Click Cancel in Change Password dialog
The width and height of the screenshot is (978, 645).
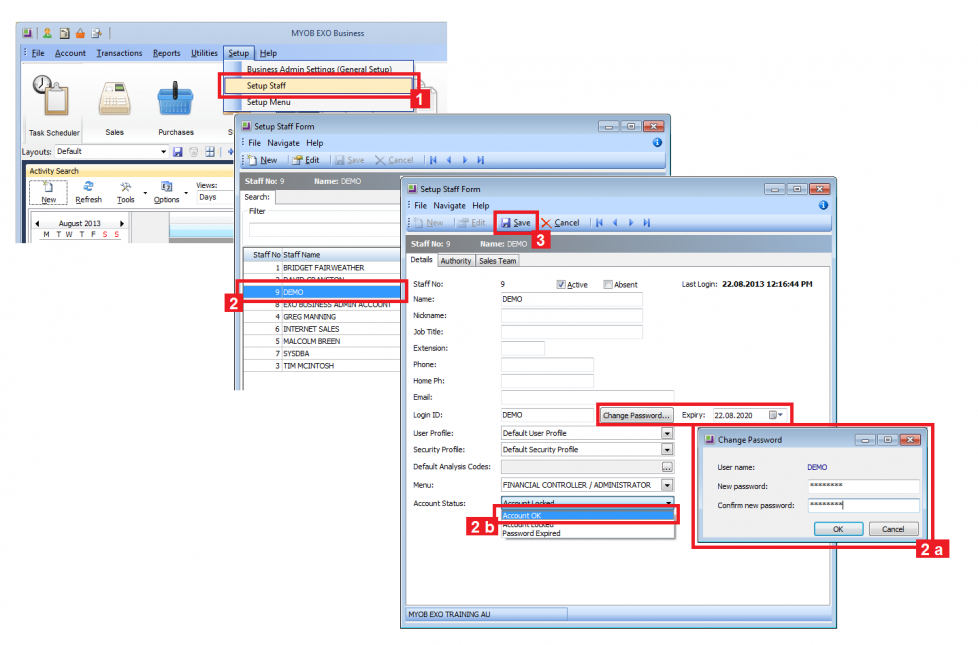893,529
